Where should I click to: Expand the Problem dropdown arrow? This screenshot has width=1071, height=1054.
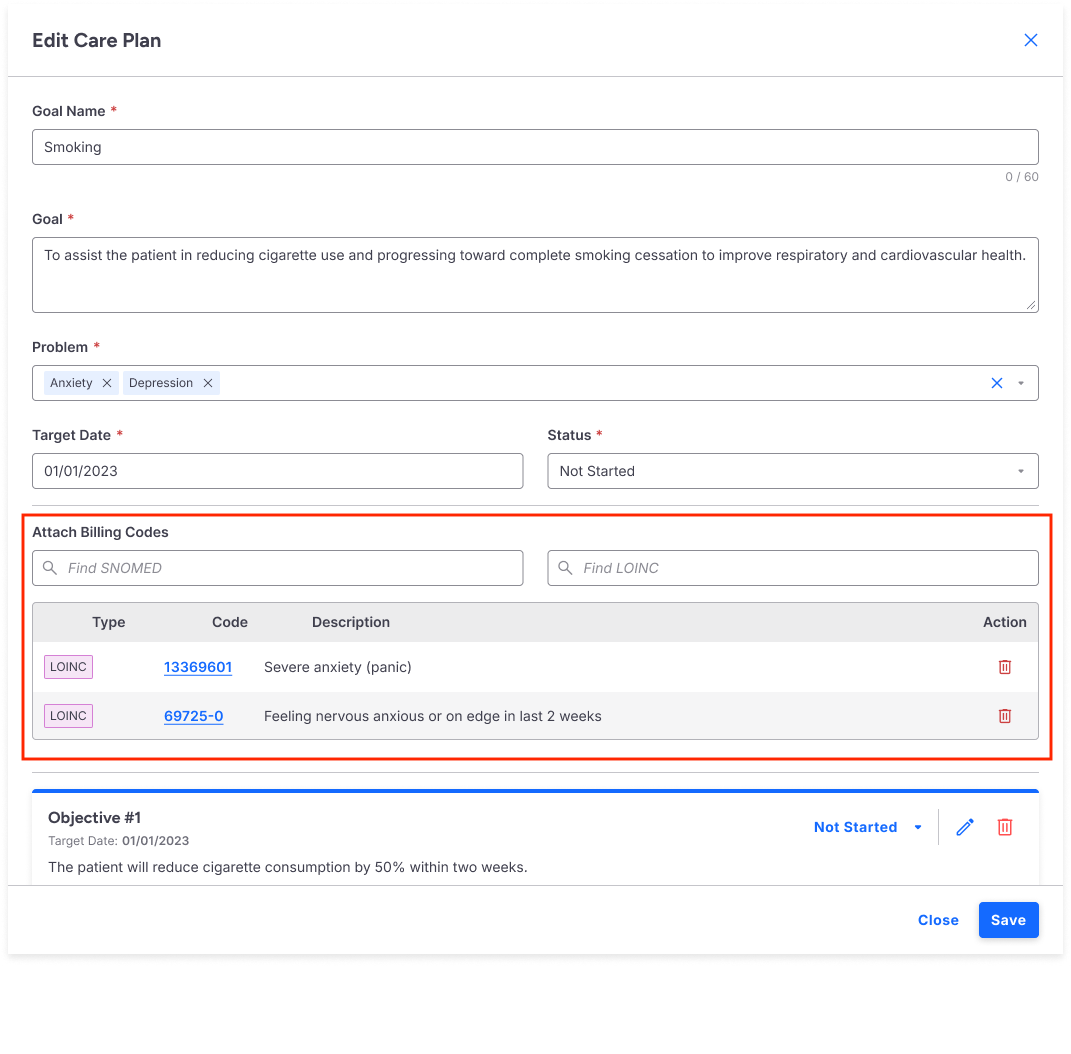click(x=1021, y=383)
